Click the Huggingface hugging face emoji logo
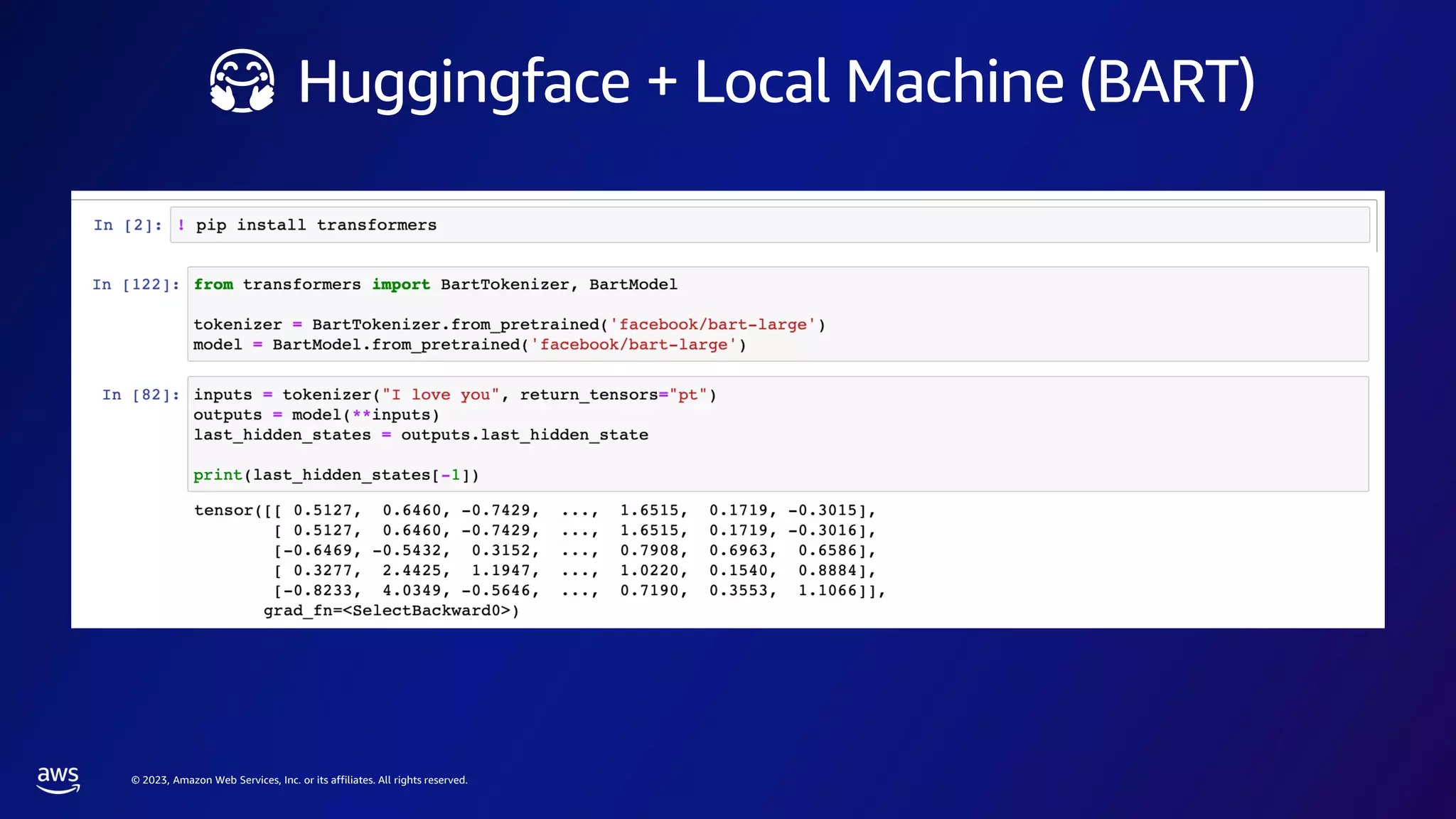 [242, 81]
